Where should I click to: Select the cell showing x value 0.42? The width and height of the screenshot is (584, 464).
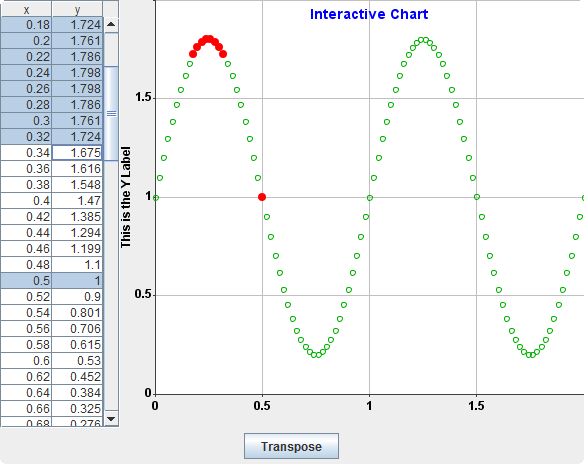pos(26,217)
